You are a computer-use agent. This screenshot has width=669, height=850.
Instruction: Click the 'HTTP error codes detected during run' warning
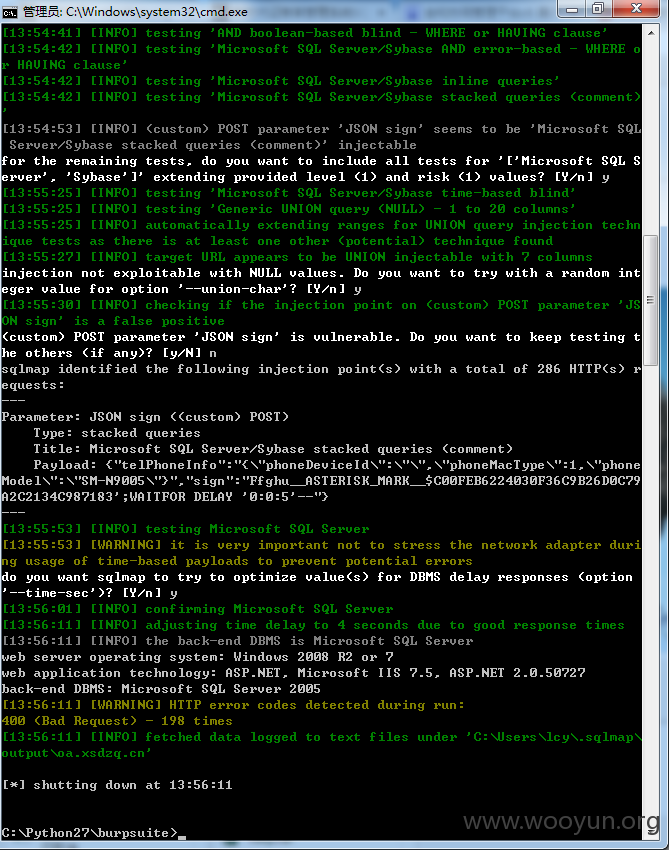pos(233,705)
